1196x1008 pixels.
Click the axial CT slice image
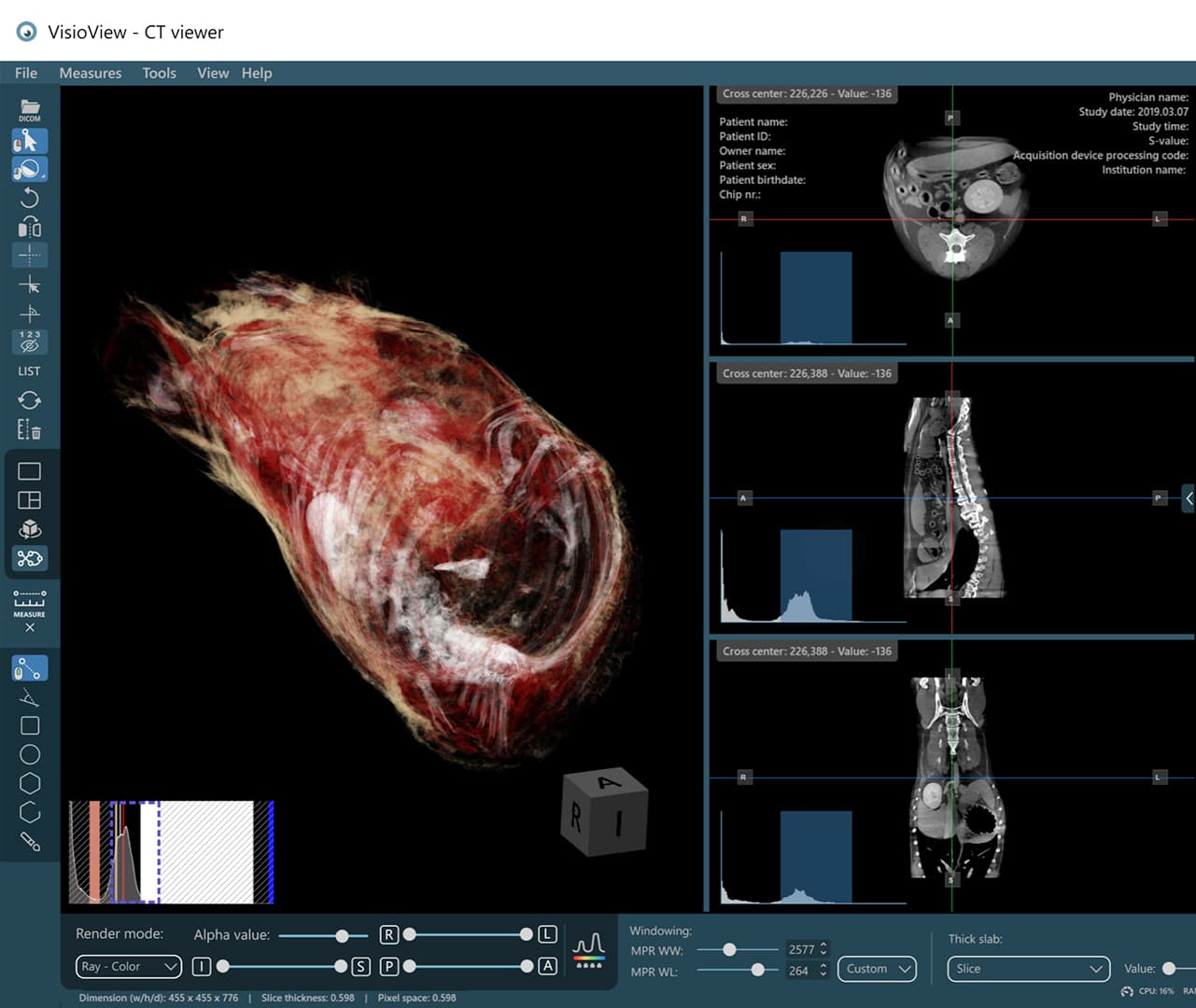[955, 208]
